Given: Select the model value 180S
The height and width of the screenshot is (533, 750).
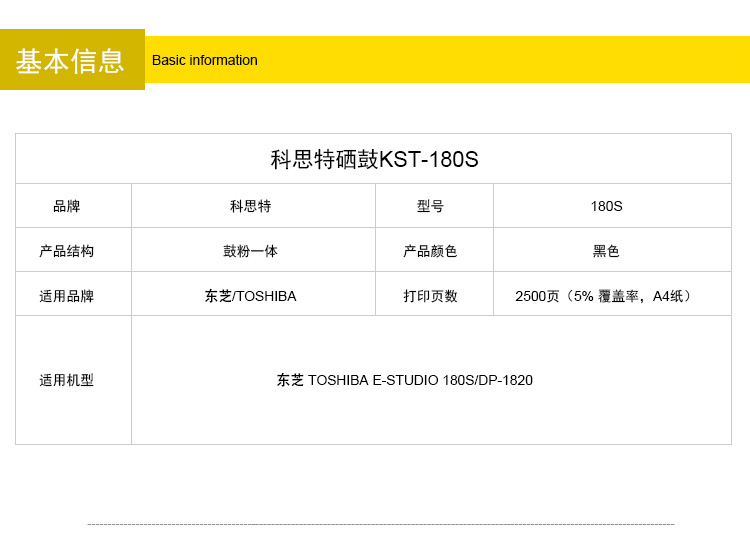Looking at the screenshot, I should coord(606,206).
